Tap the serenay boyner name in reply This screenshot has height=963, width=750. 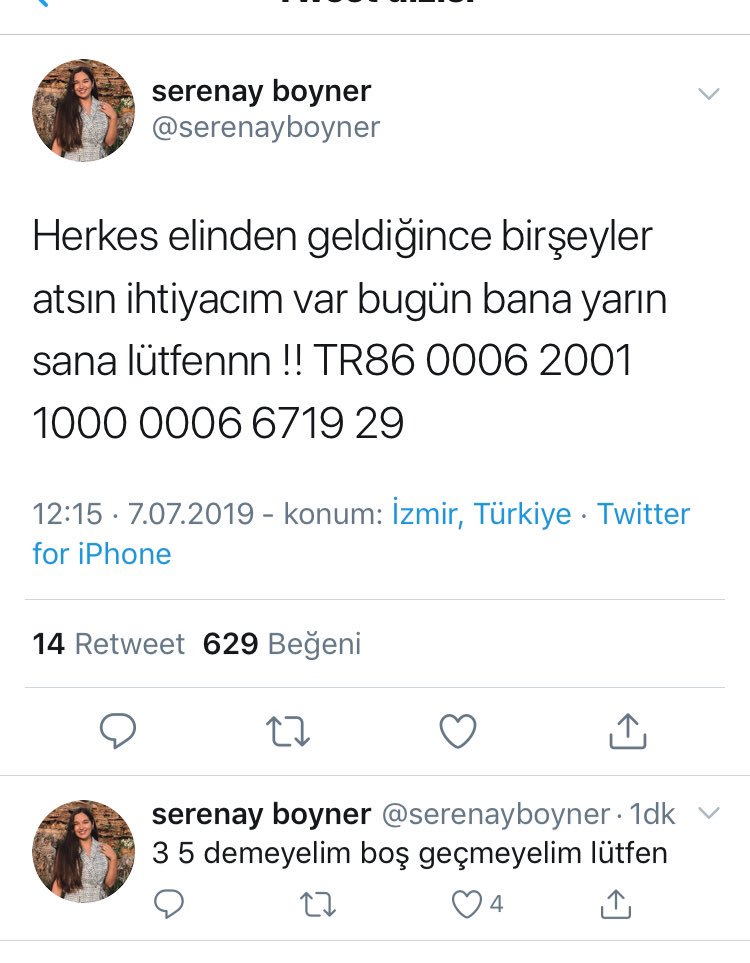(261, 814)
